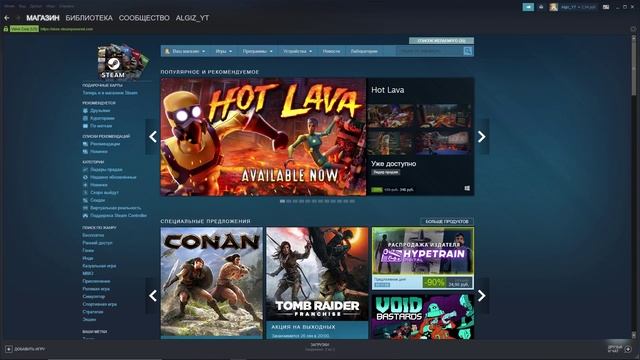View second Hot Lava screenshot thumbnail
This screenshot has width=640, height=360.
click(444, 116)
